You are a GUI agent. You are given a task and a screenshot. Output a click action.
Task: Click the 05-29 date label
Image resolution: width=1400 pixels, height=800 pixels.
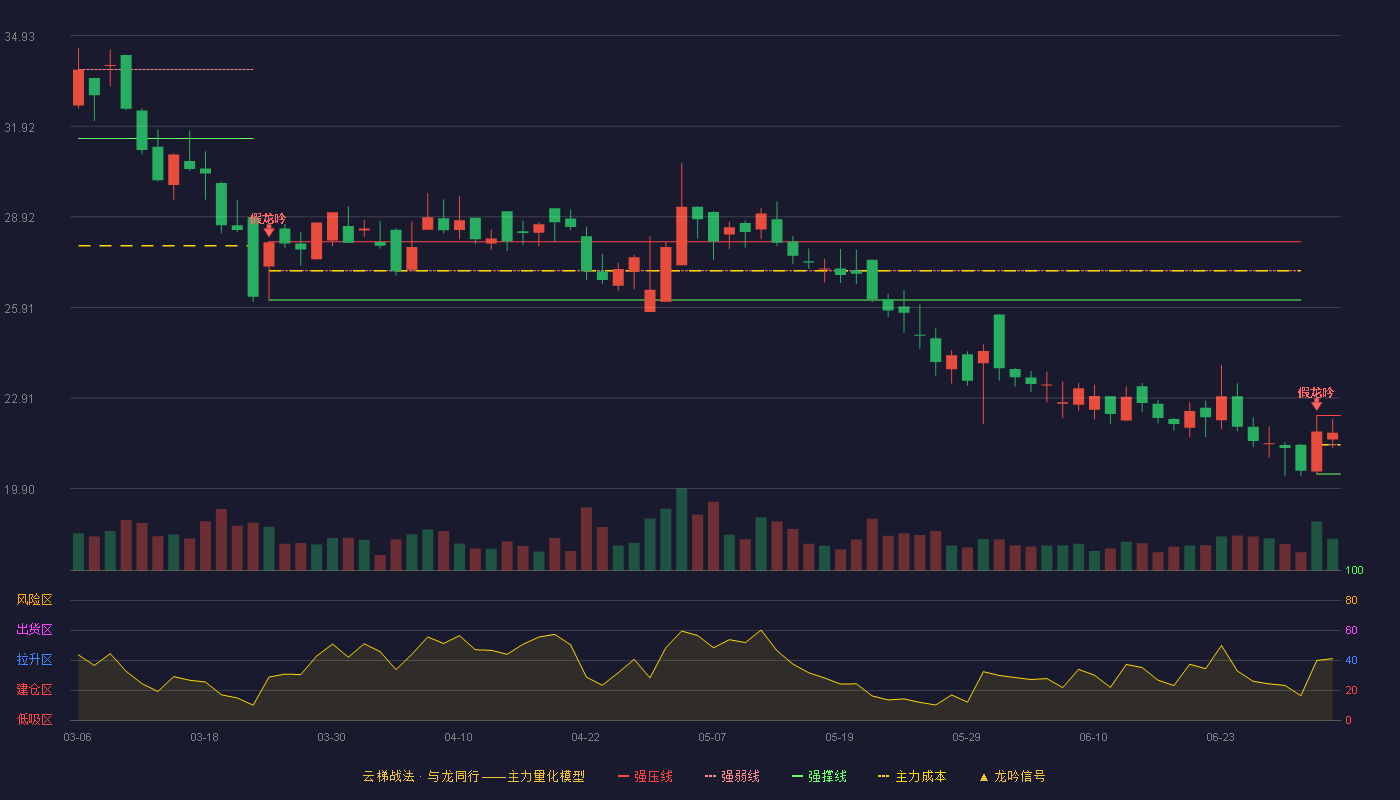[966, 737]
